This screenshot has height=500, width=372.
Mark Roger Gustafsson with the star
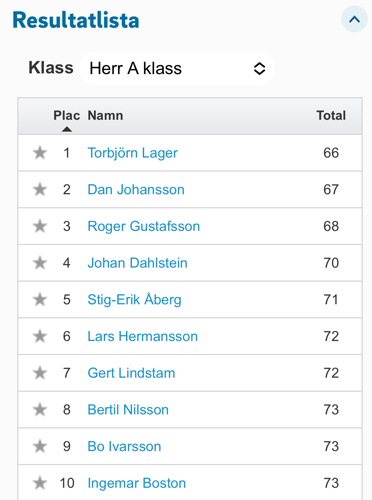tap(40, 226)
